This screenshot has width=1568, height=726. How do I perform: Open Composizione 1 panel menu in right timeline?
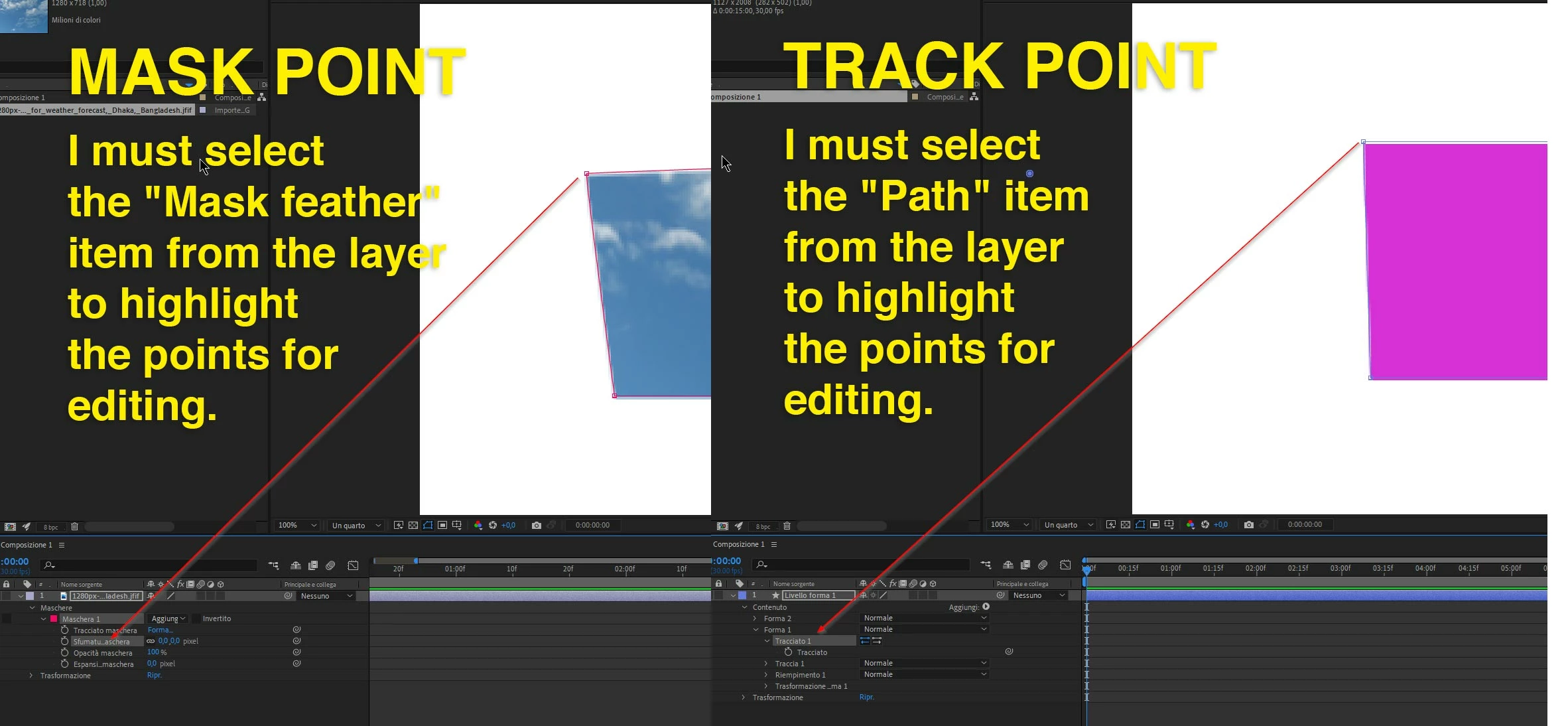coord(773,544)
